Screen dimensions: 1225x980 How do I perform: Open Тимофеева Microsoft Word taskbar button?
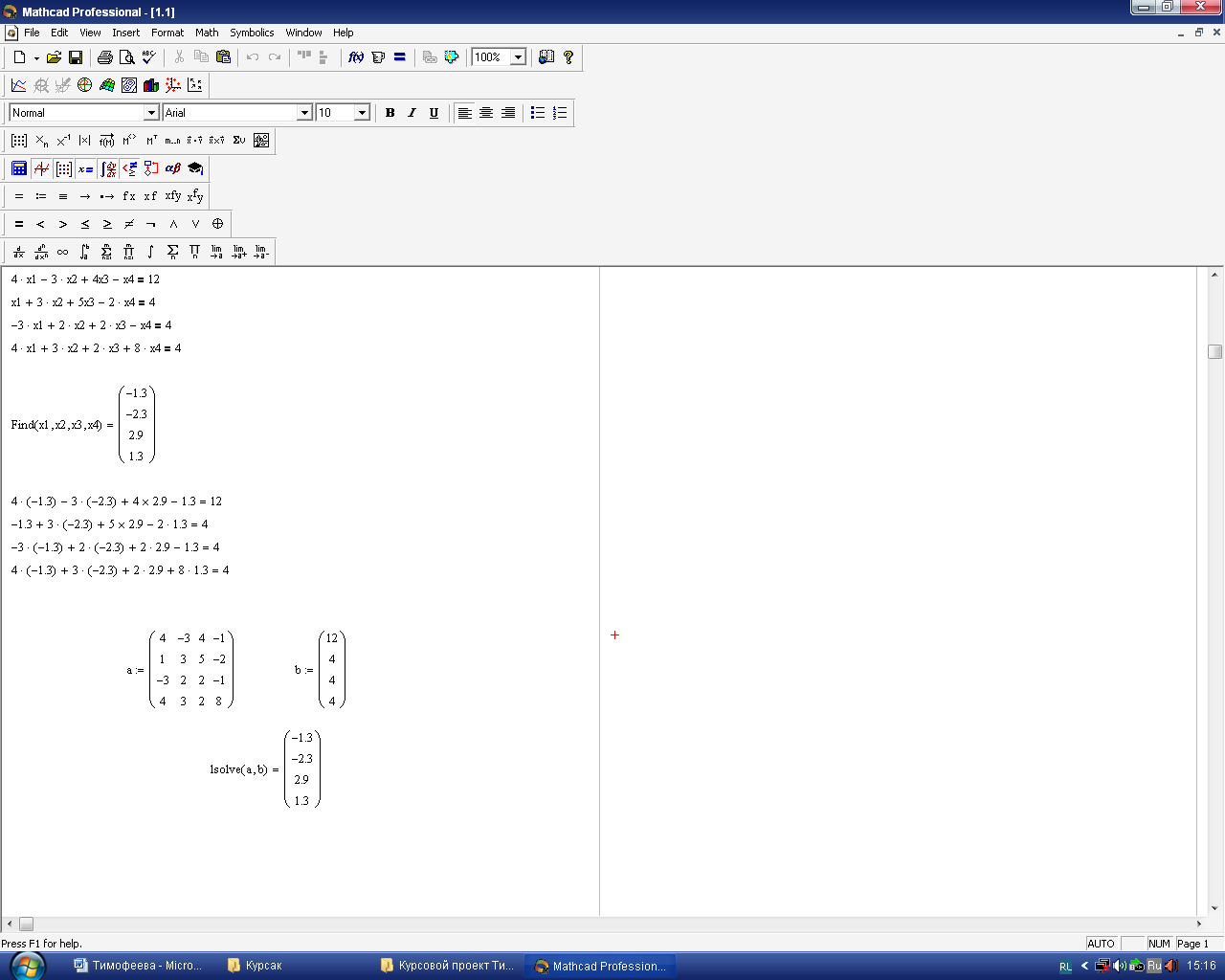click(139, 966)
